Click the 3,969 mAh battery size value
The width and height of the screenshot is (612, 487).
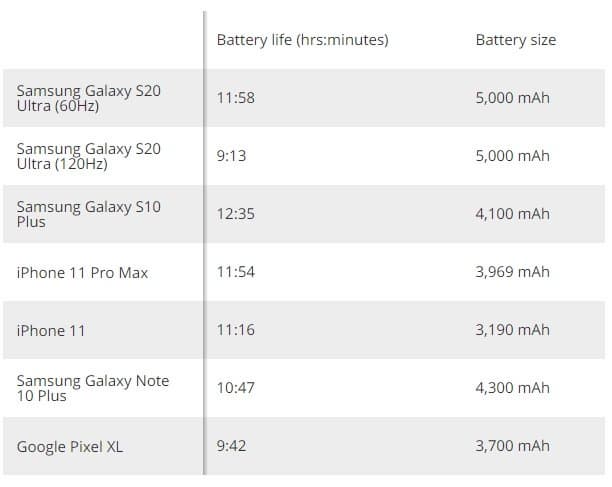click(512, 273)
